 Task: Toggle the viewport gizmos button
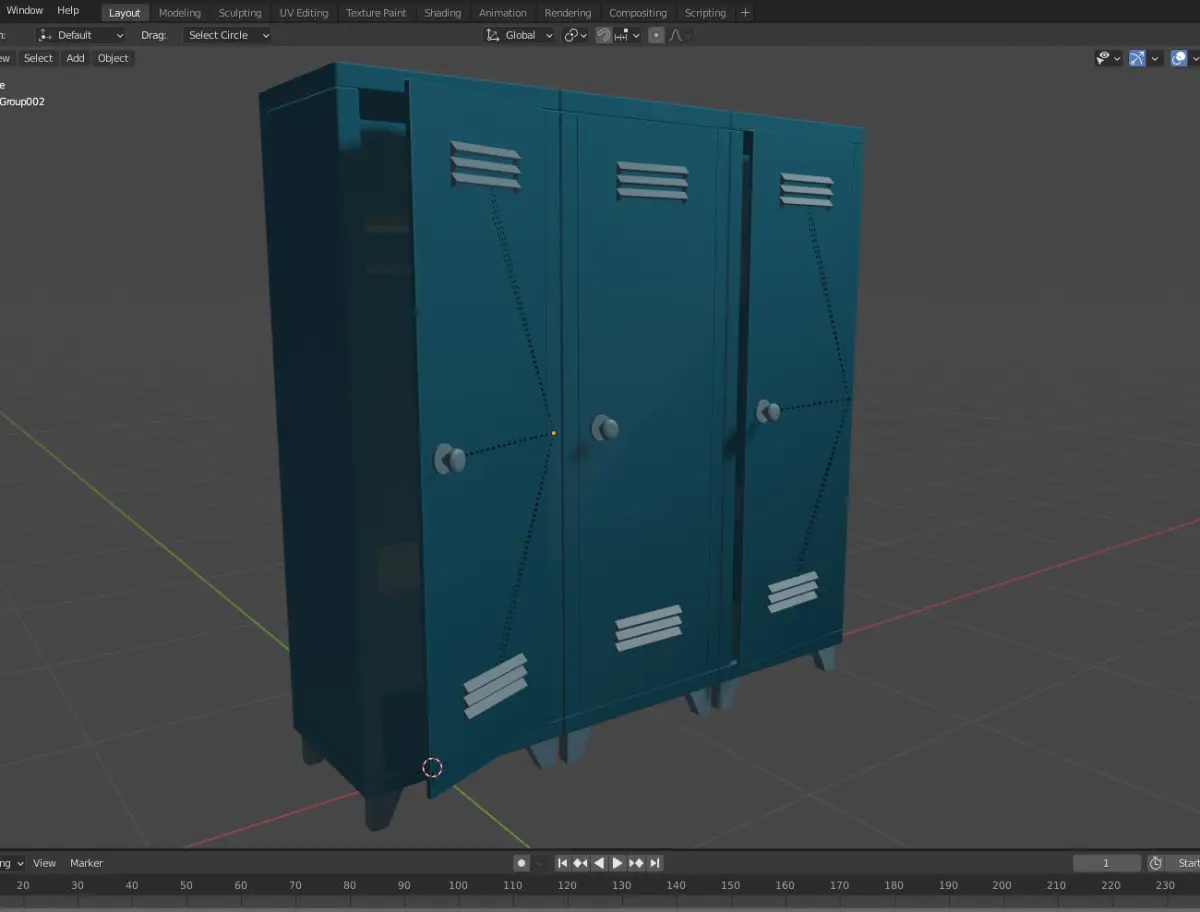pos(1137,58)
